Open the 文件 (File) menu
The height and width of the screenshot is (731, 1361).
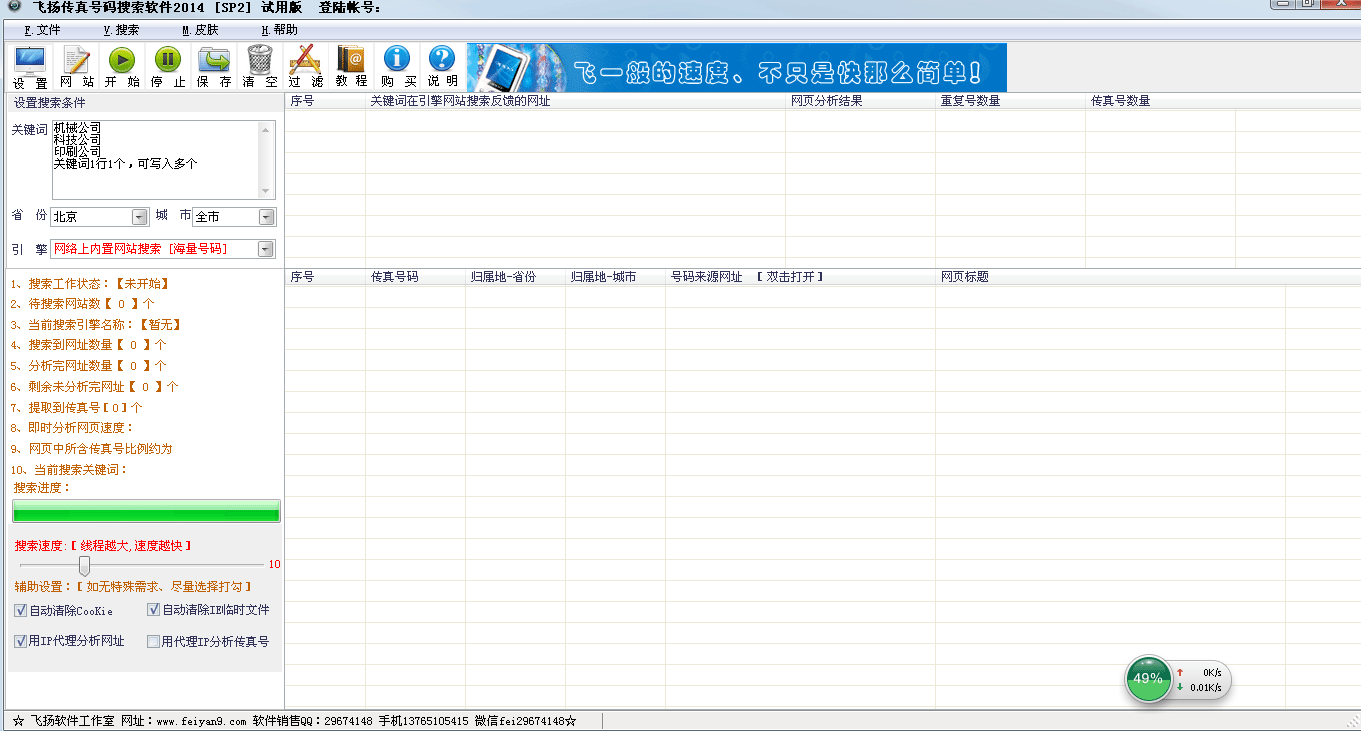pyautogui.click(x=43, y=30)
